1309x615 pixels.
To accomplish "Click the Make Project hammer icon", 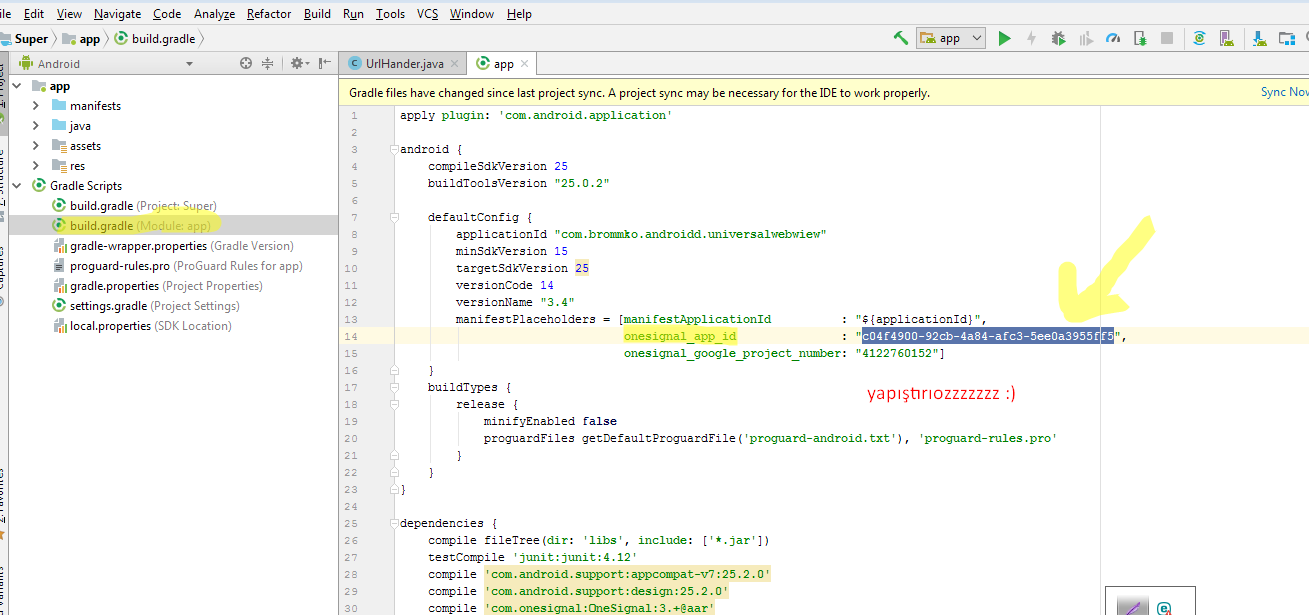I will 901,38.
